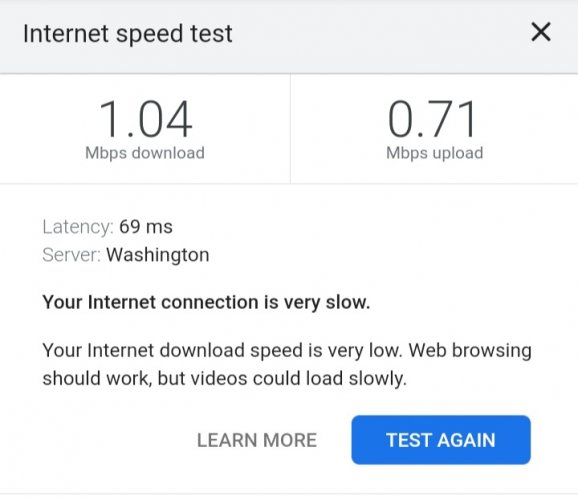Viewport: 578px width, 500px height.
Task: Select the 0.71 upload speed value
Action: click(432, 119)
